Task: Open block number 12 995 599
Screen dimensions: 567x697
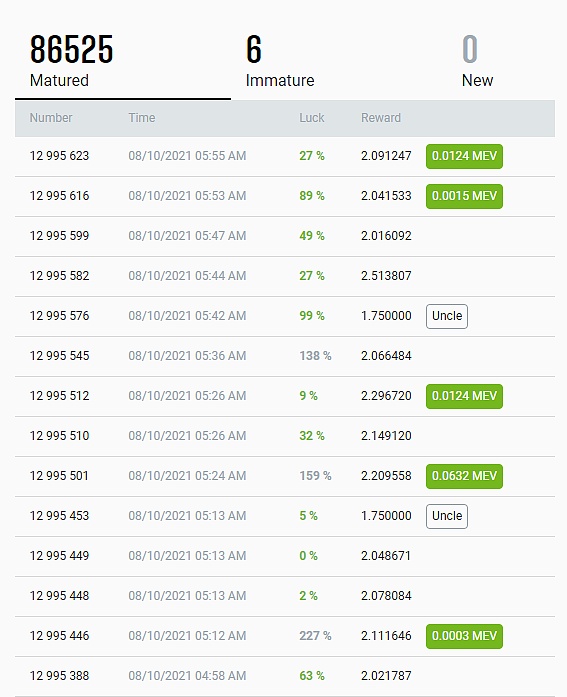Action: [x=60, y=236]
